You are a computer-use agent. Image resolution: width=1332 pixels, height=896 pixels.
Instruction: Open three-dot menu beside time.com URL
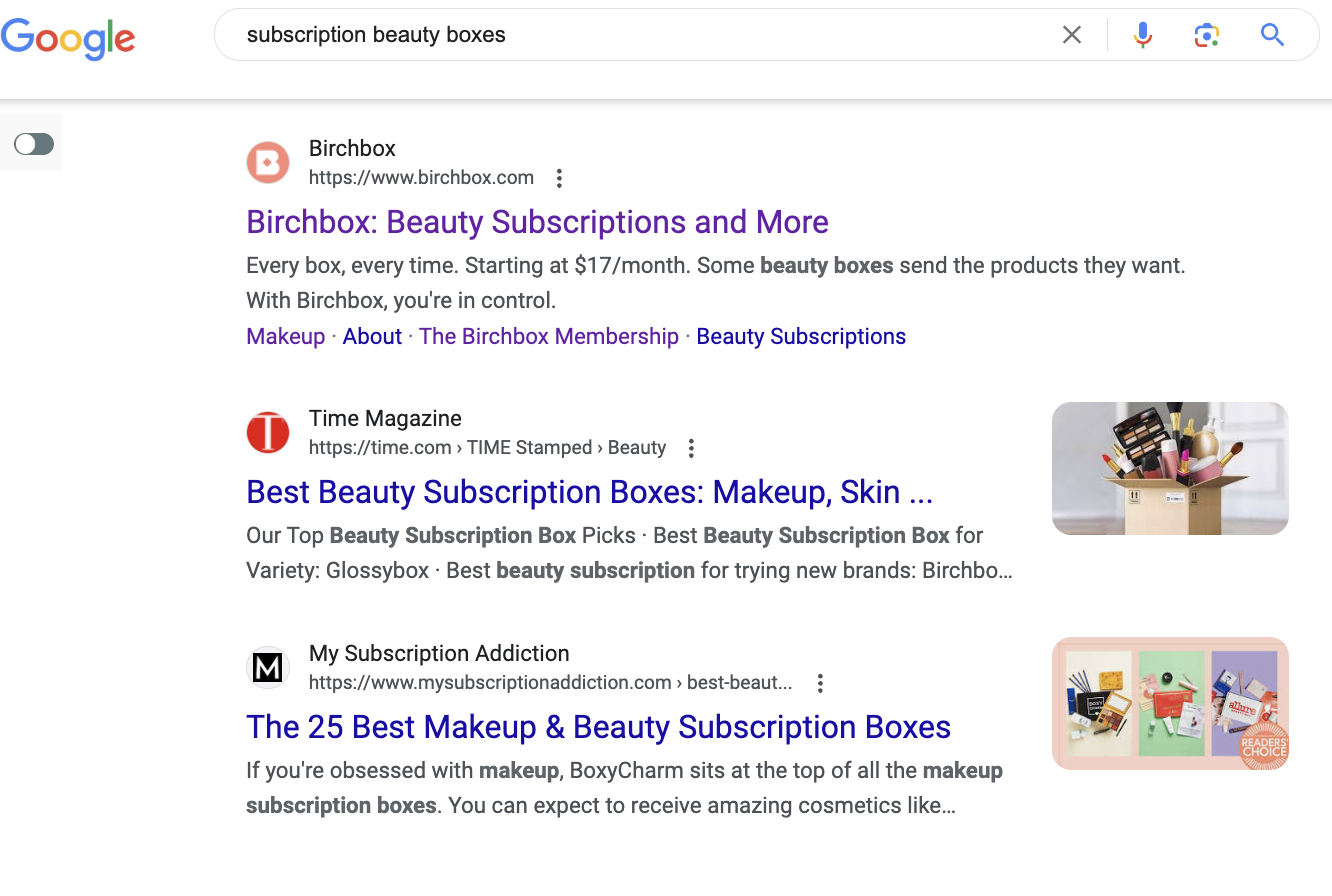pos(691,448)
